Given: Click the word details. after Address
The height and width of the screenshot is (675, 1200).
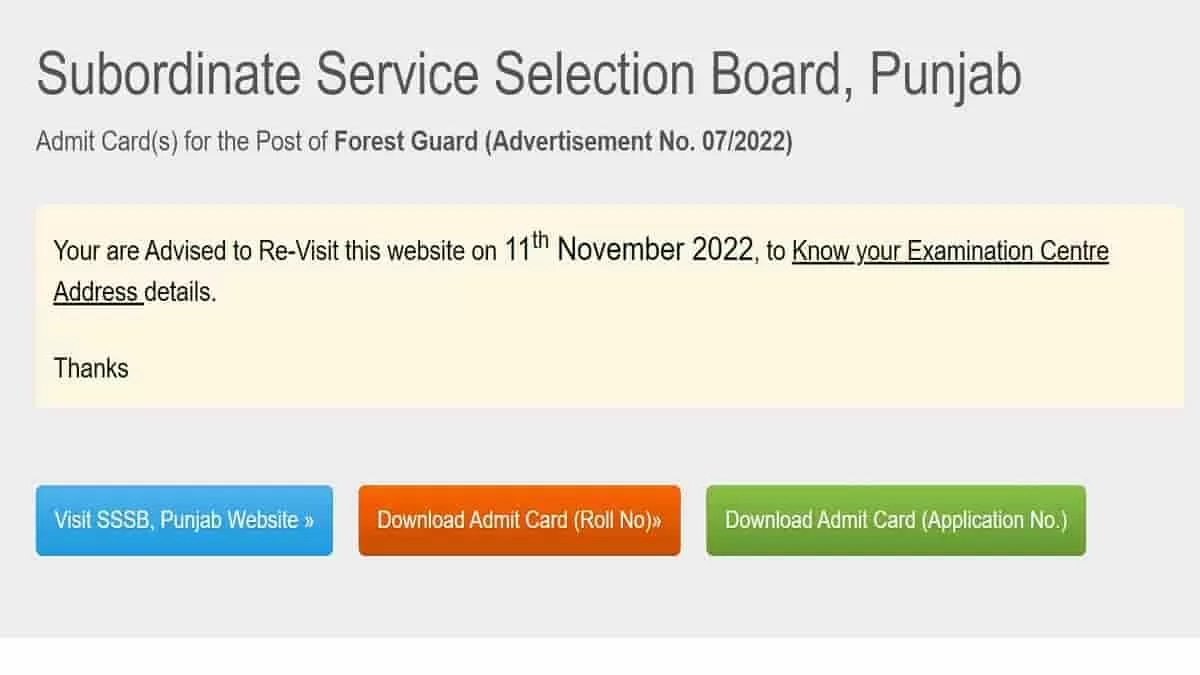Looking at the screenshot, I should click(180, 292).
